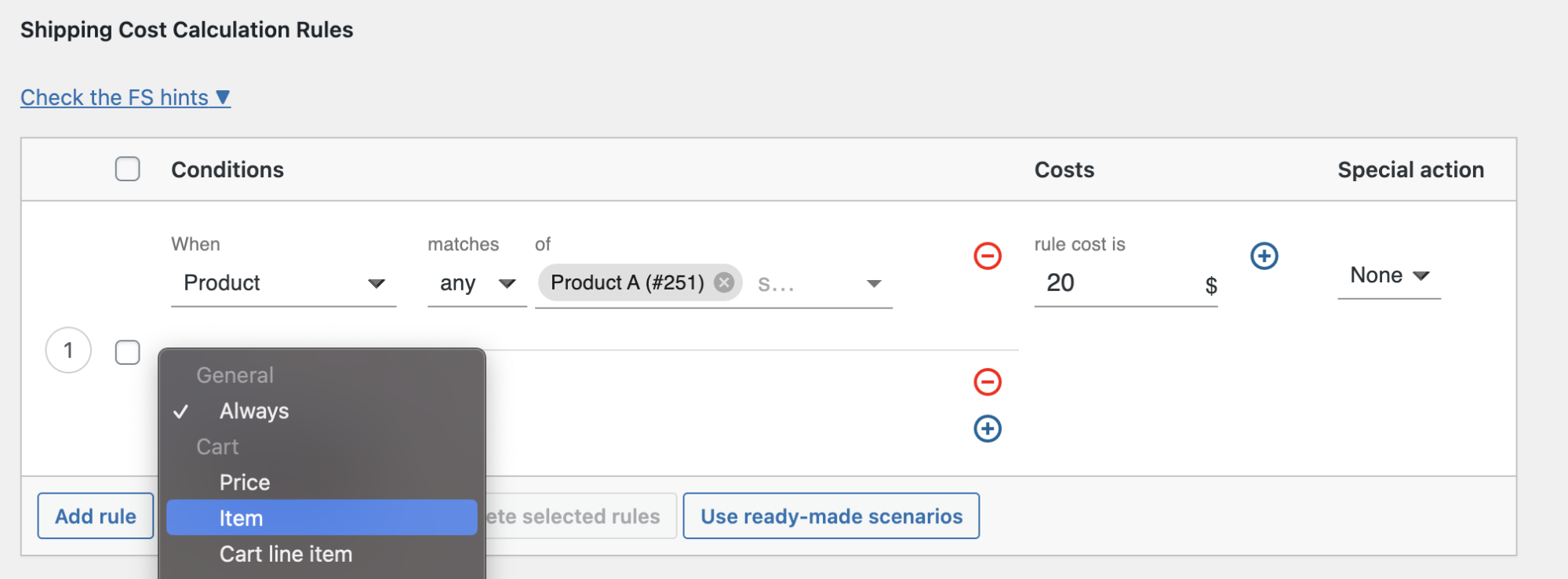Image resolution: width=1568 pixels, height=579 pixels.
Task: Remove Product A (#251) via its x icon
Action: (724, 283)
